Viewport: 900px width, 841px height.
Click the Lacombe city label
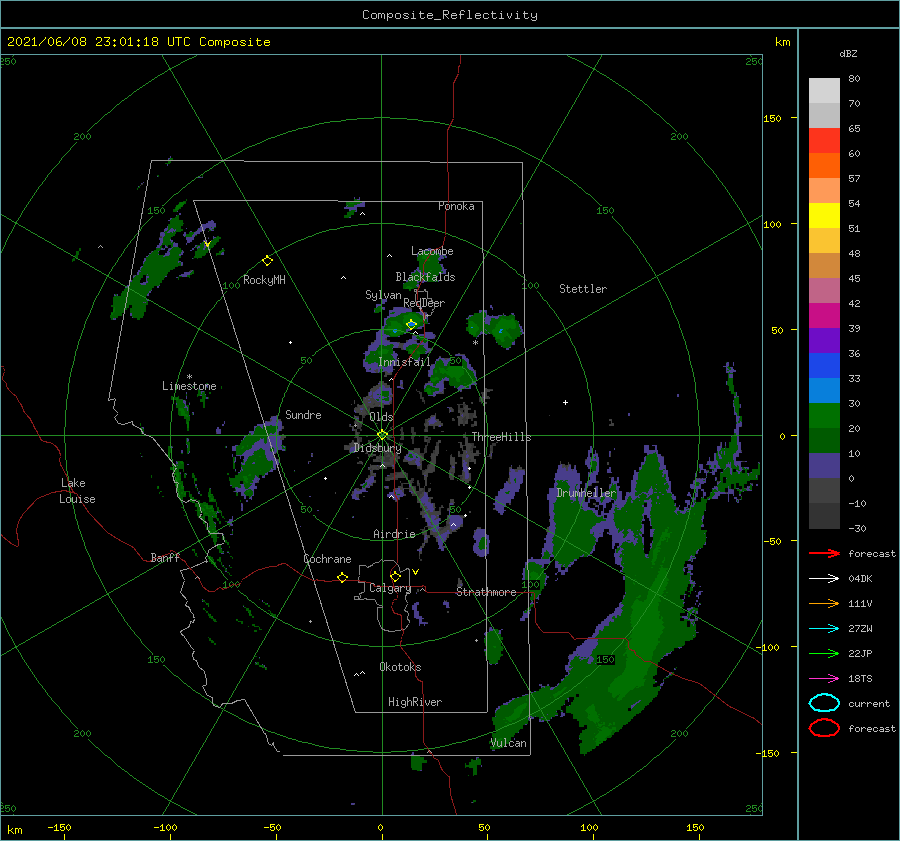[x=432, y=251]
